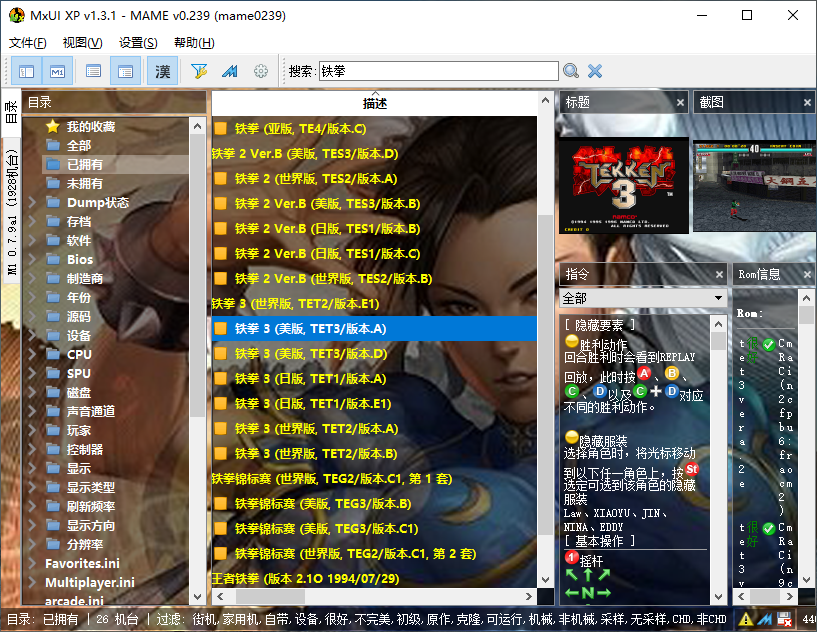This screenshot has height=632, width=817.
Task: Click the MAME launch icon on toolbar
Action: pyautogui.click(x=228, y=71)
